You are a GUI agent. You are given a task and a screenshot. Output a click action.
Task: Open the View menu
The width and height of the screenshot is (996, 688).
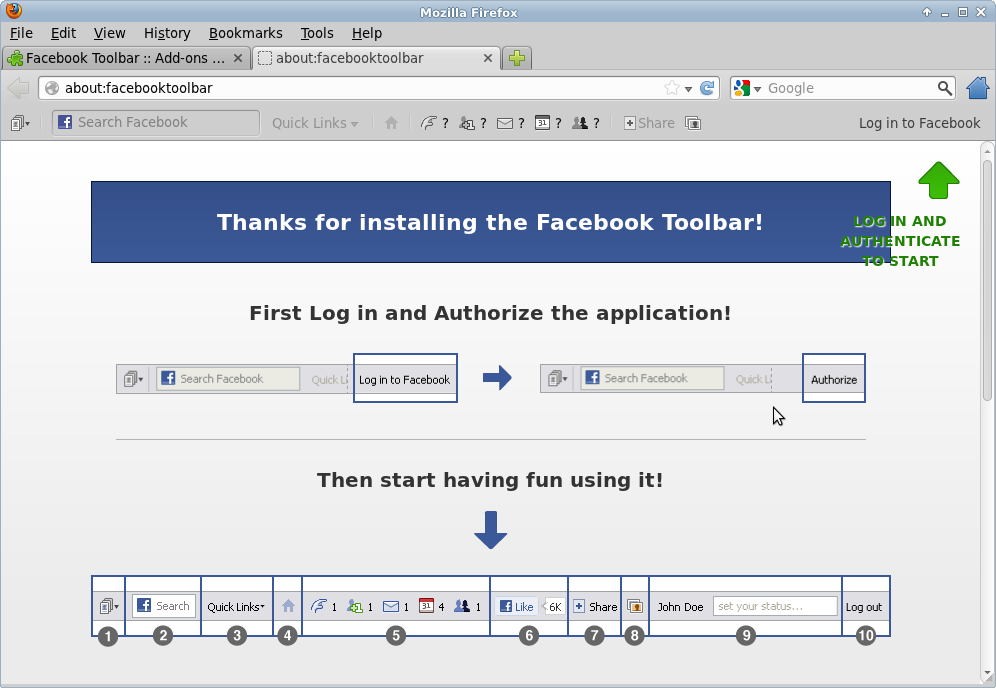(109, 33)
